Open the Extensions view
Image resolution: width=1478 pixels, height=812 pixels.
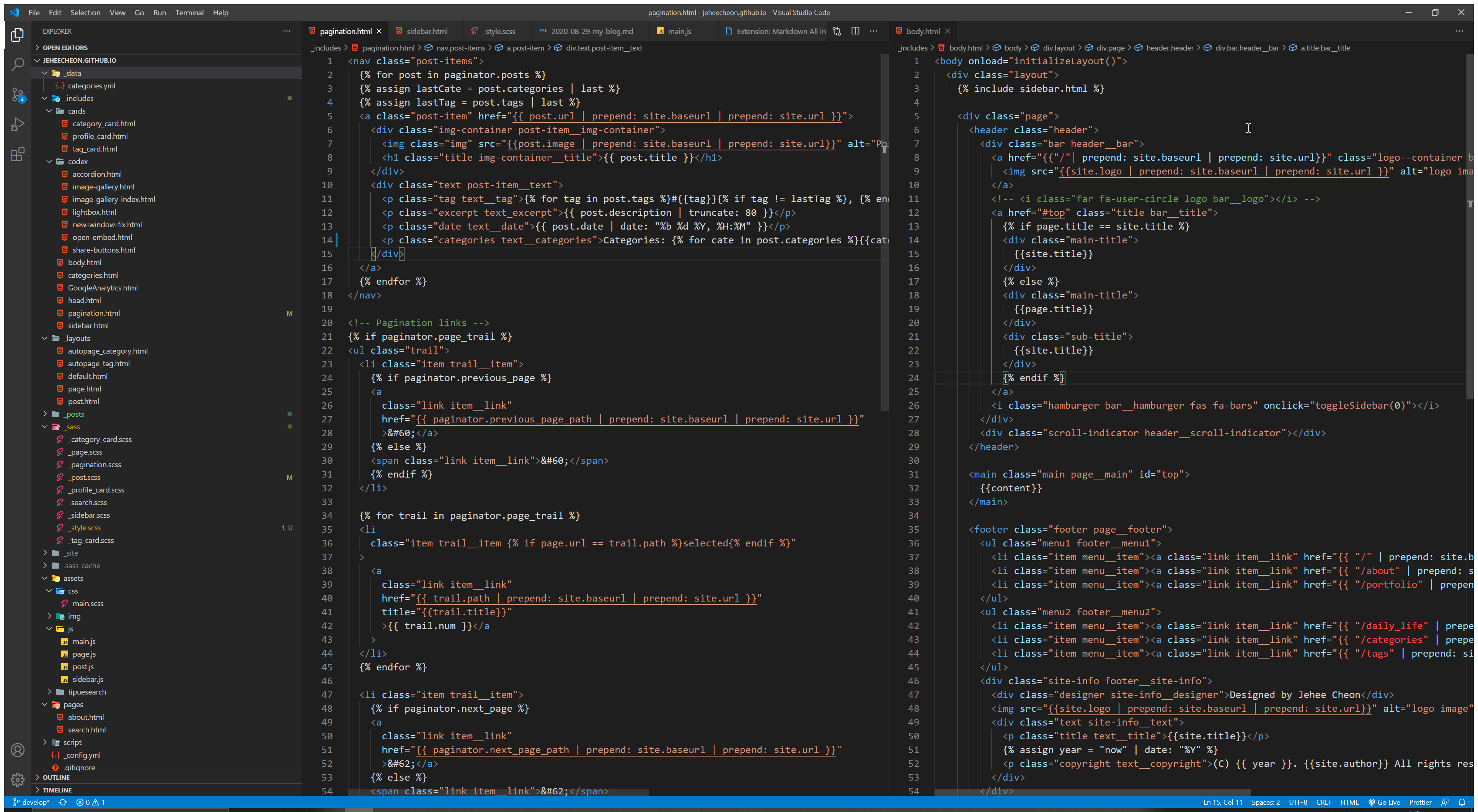tap(17, 154)
